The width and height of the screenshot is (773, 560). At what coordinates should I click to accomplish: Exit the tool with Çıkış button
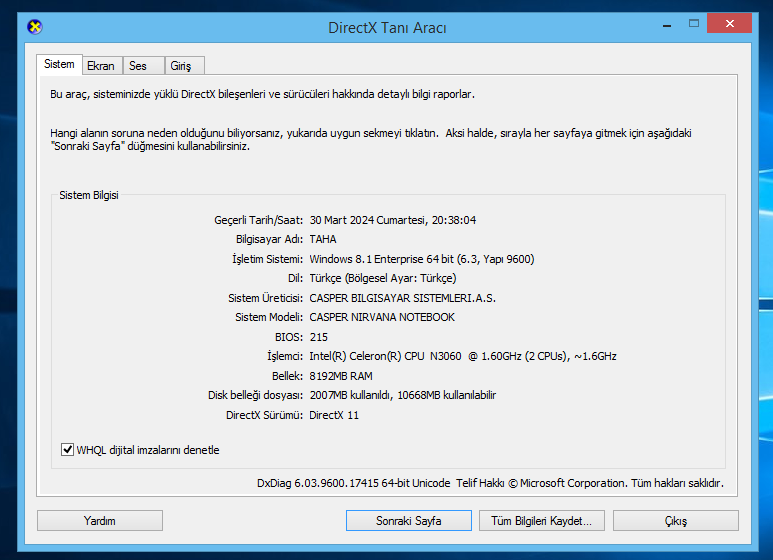[x=676, y=521]
